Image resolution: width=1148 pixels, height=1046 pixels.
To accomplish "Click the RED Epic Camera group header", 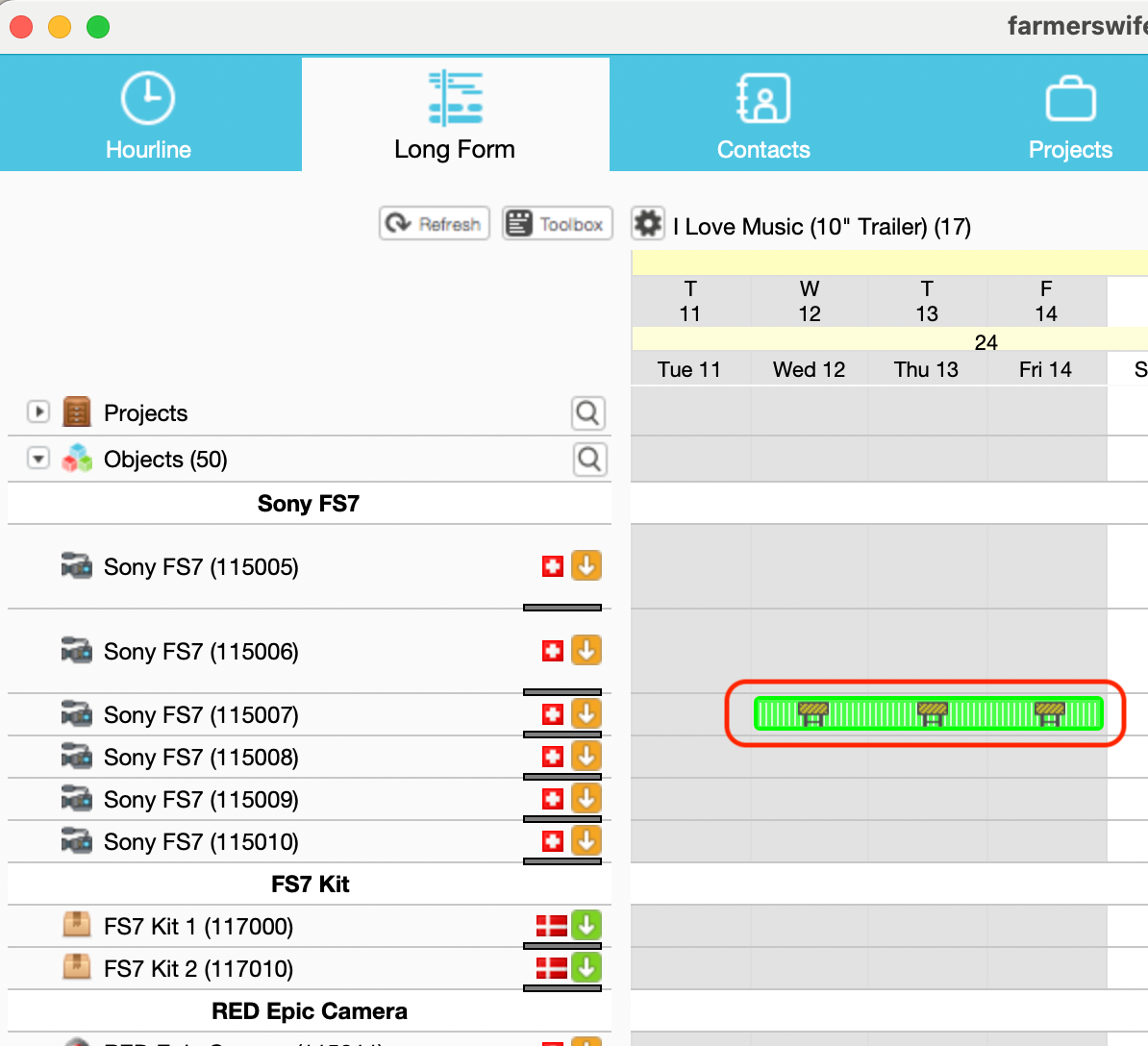I will 309,1011.
